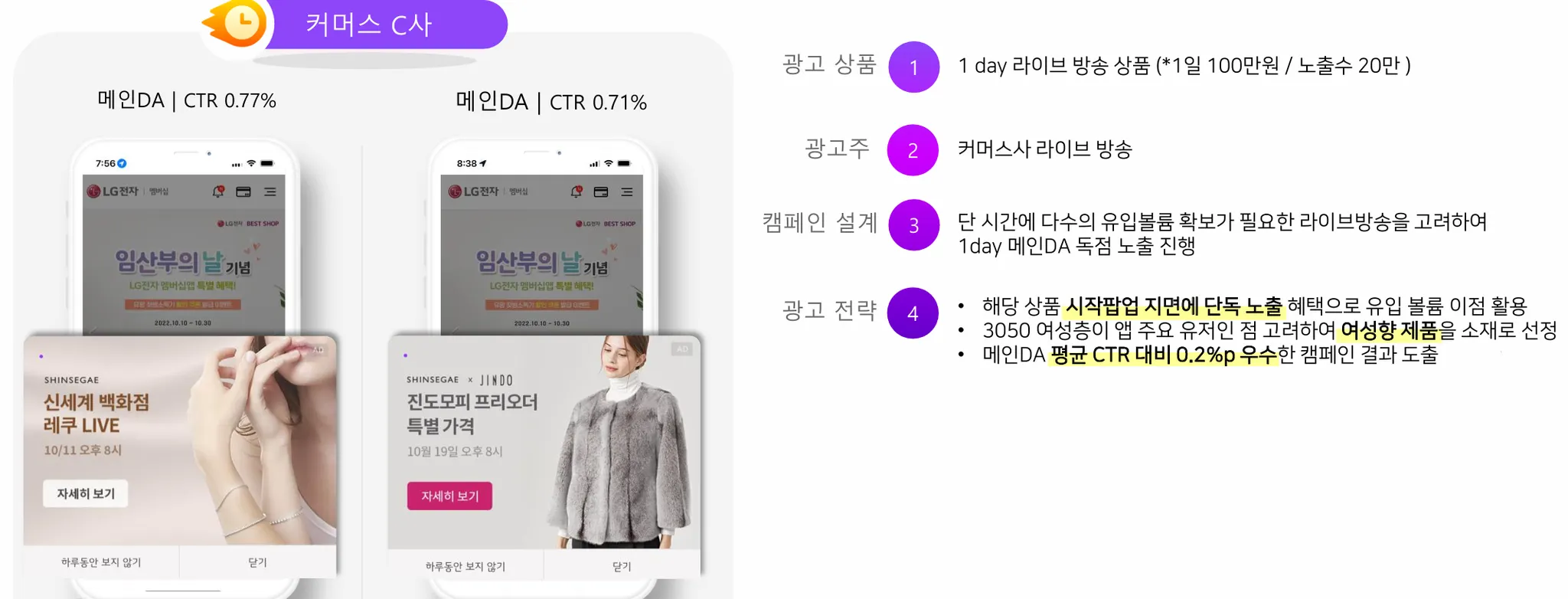Click purple circle number 1

click(x=913, y=67)
